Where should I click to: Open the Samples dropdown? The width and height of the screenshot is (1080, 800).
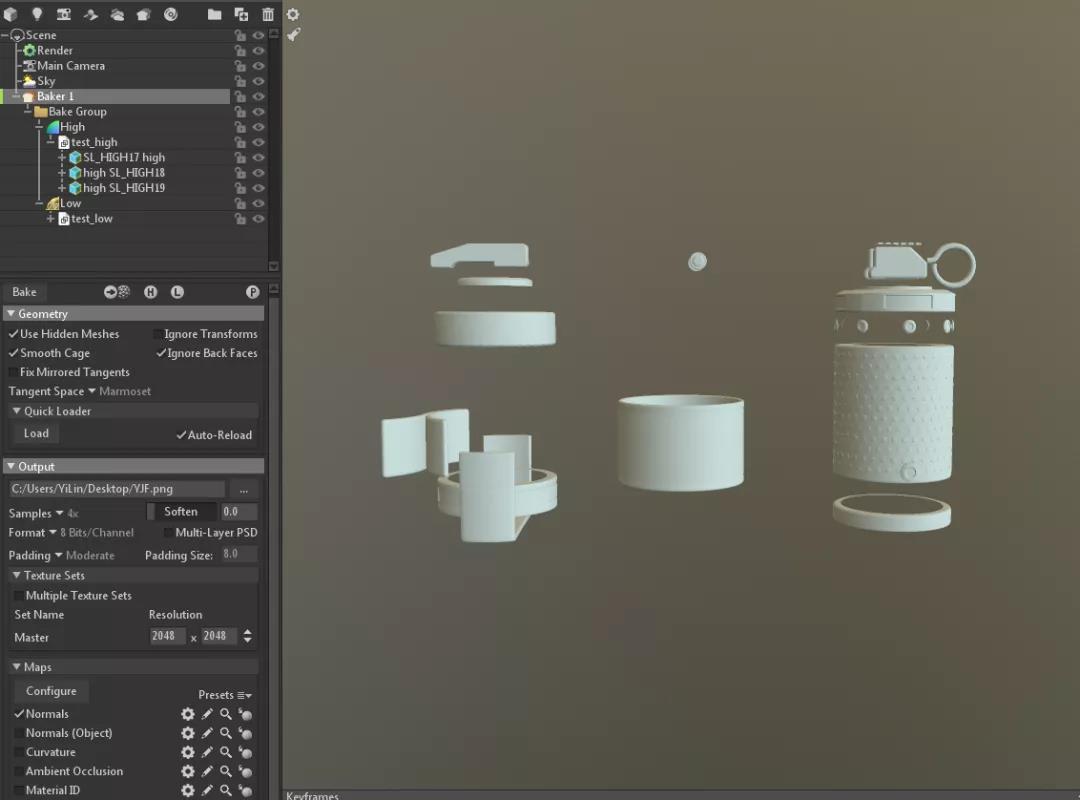[59, 513]
